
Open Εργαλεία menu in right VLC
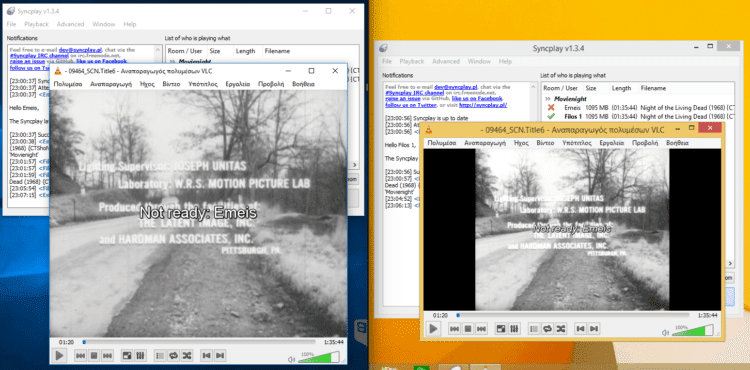coord(612,143)
